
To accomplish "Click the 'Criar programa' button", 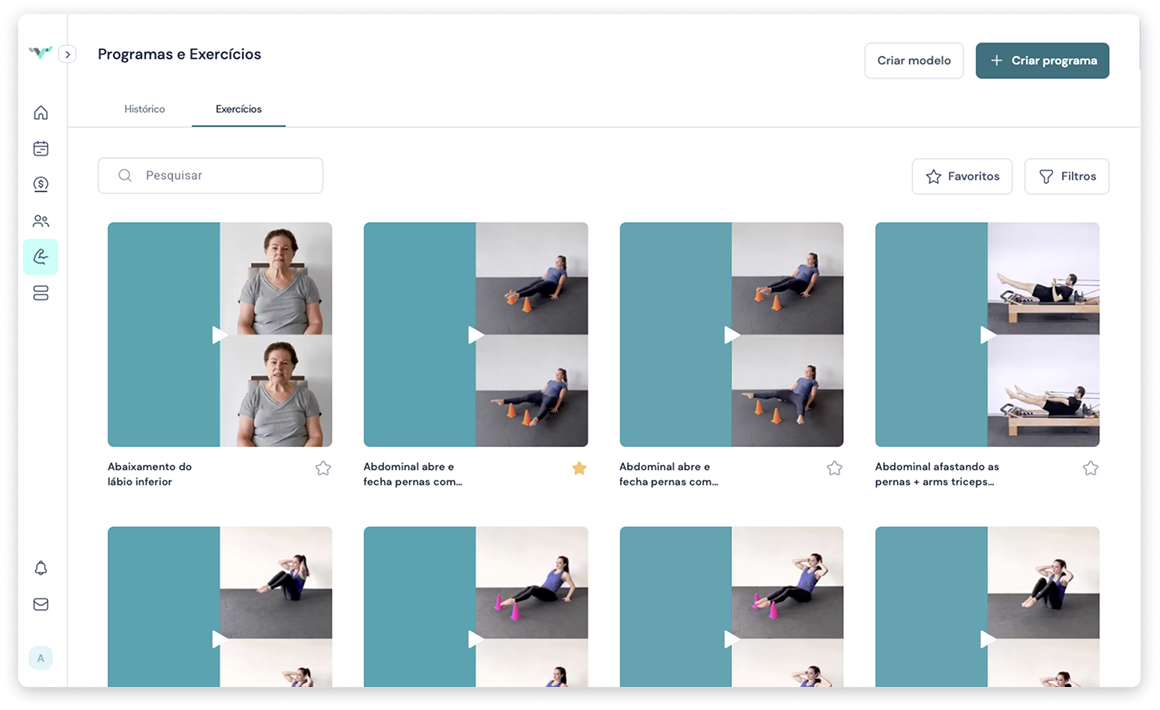I will [1042, 60].
